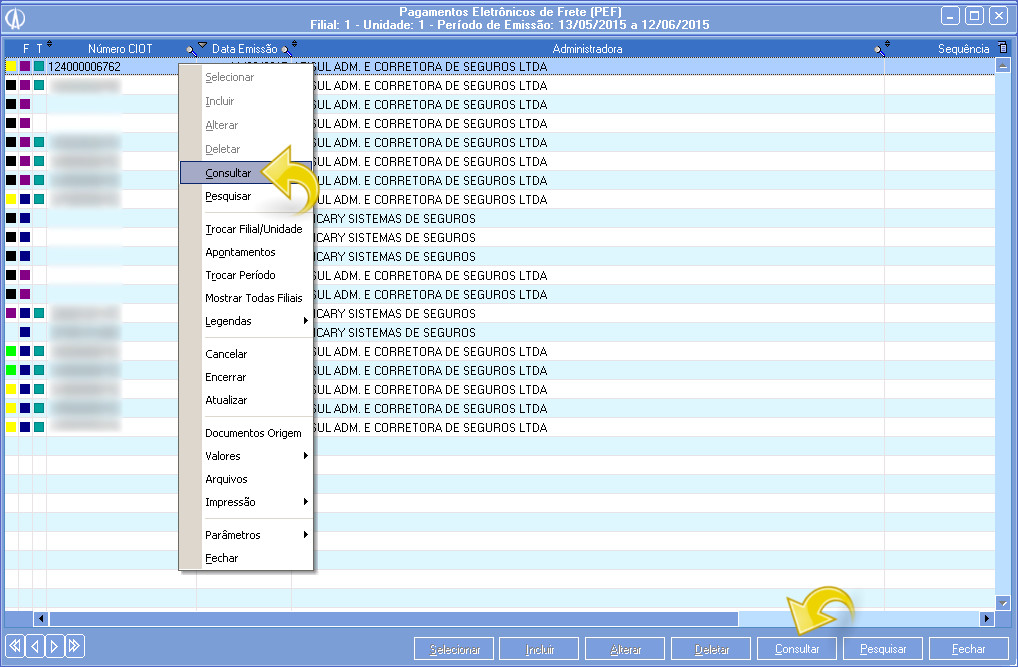
Task: Click the application logo in title bar
Action: [17, 17]
